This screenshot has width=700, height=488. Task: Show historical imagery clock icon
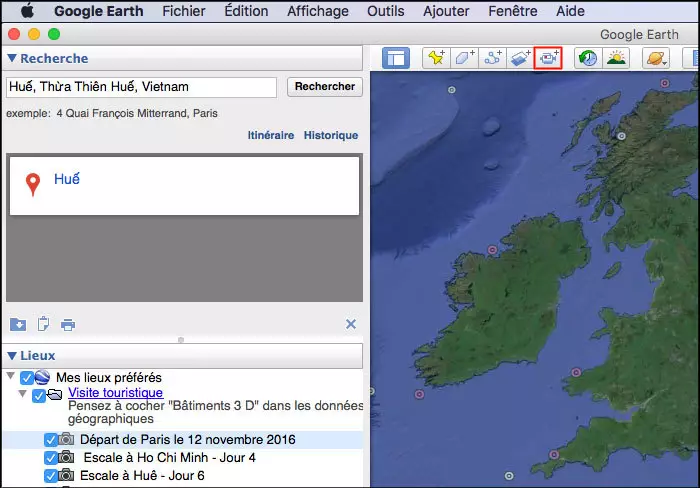(588, 58)
